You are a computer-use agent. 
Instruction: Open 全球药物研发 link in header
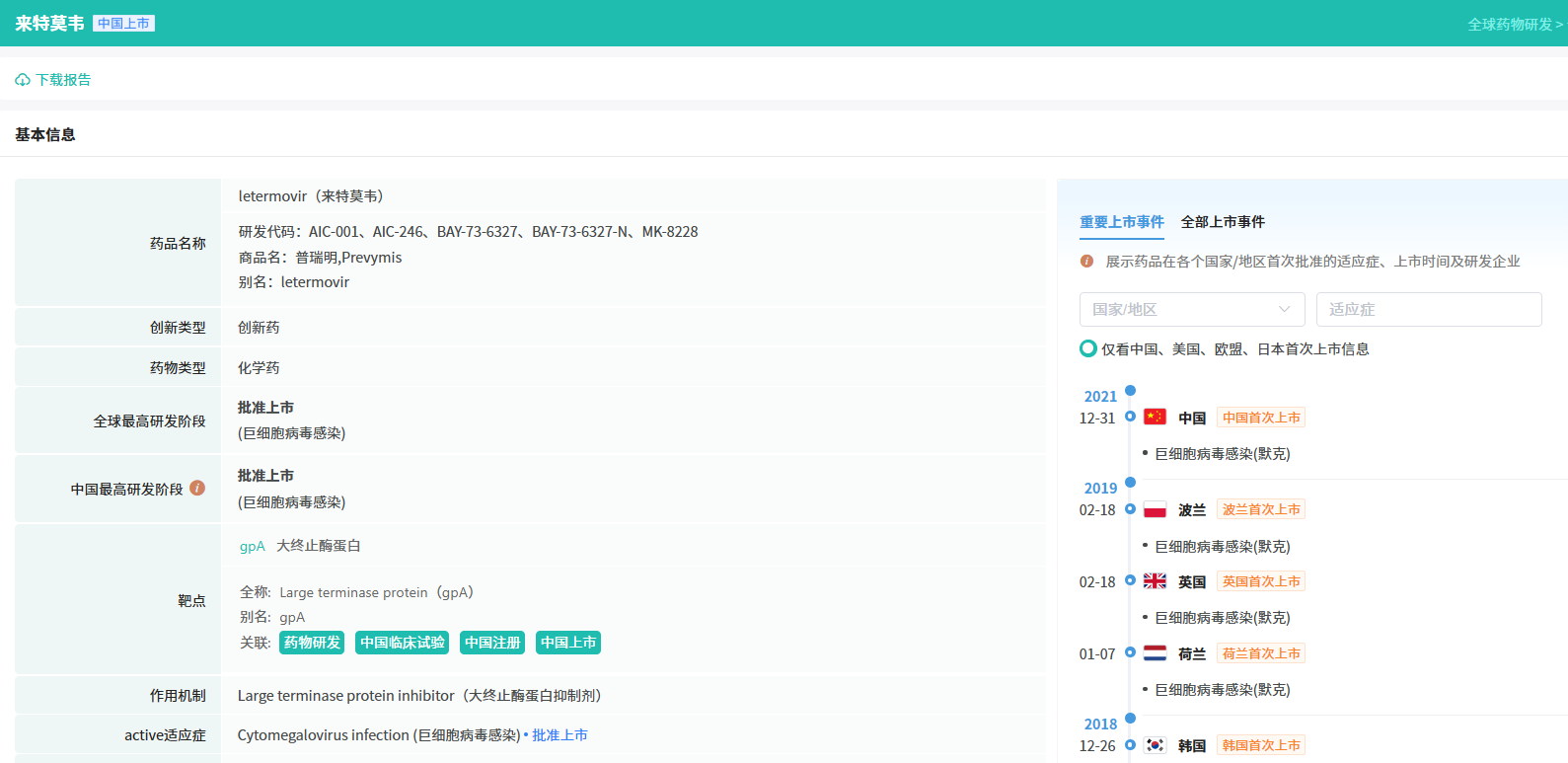pos(1514,24)
